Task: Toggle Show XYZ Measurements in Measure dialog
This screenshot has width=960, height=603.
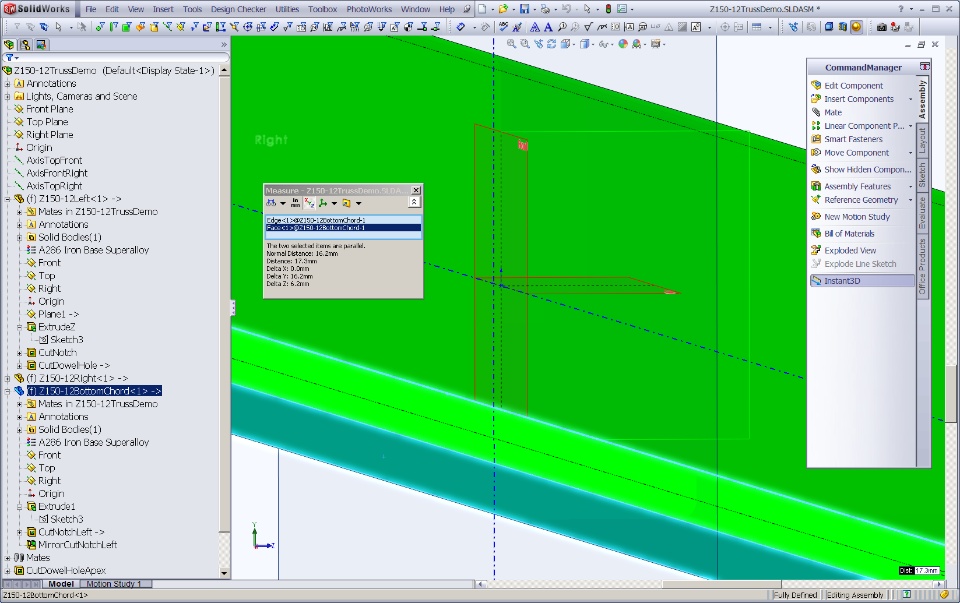Action: point(309,203)
